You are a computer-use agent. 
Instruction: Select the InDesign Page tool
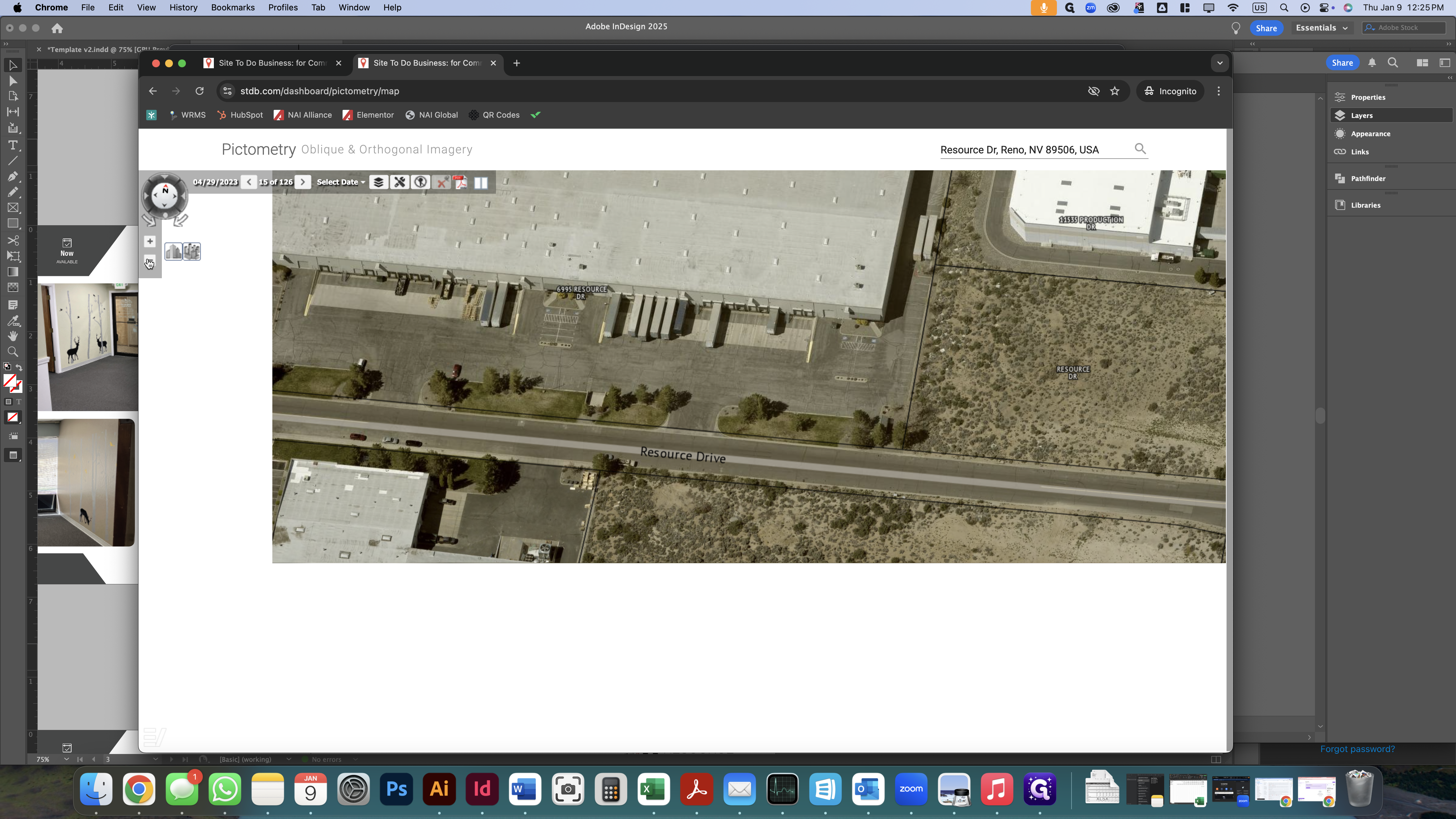click(x=12, y=96)
